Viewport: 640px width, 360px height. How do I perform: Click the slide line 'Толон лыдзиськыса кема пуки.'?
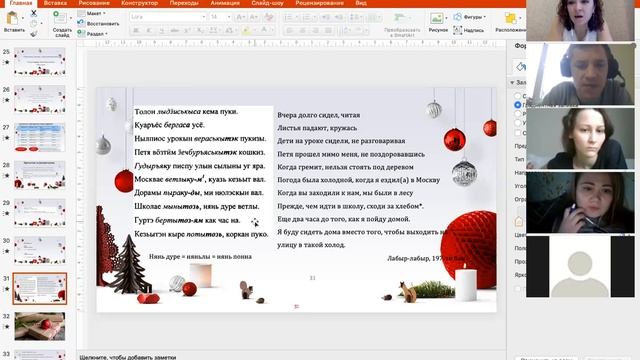pos(186,111)
